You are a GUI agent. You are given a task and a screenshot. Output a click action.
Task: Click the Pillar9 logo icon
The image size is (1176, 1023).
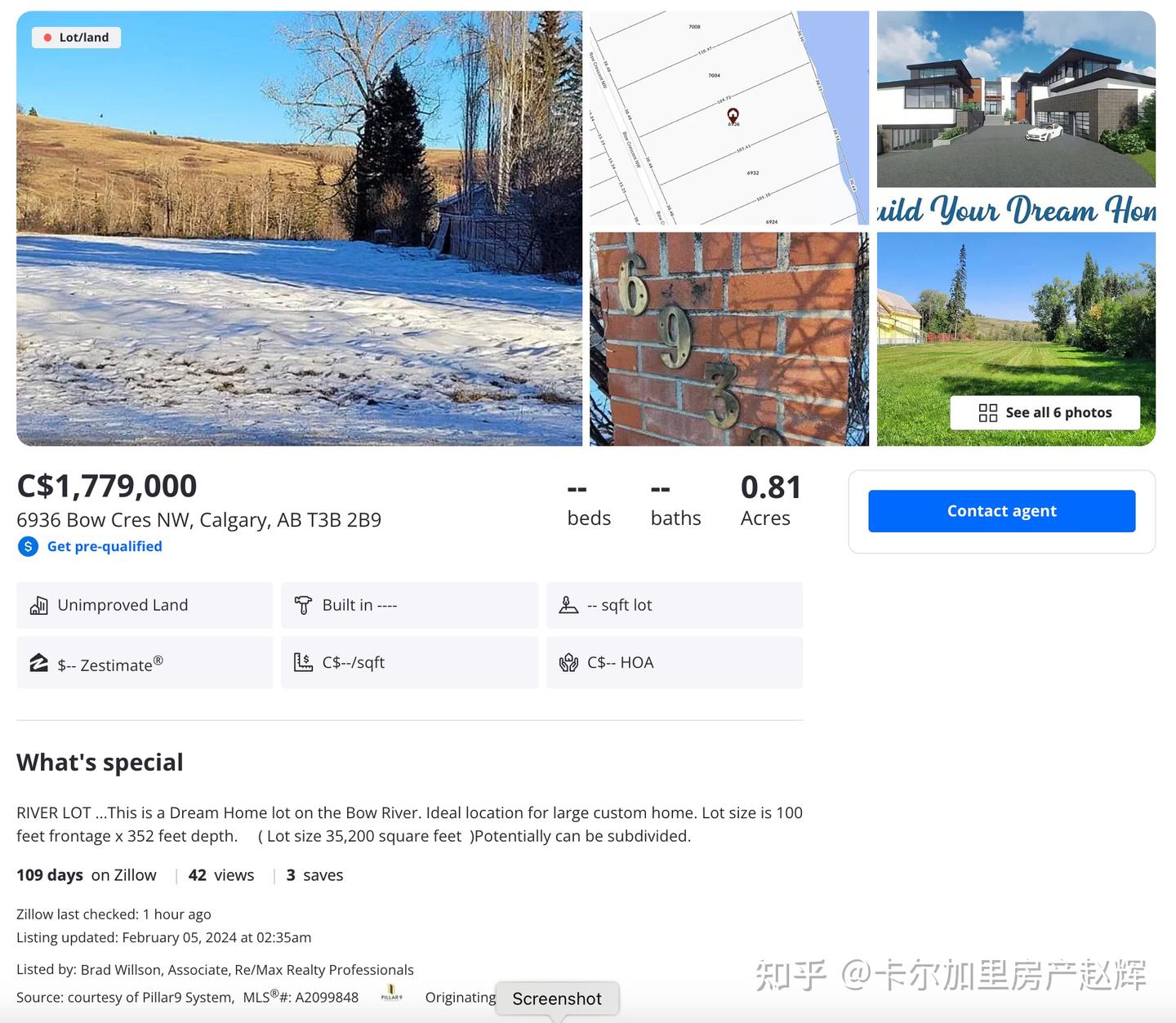click(391, 994)
